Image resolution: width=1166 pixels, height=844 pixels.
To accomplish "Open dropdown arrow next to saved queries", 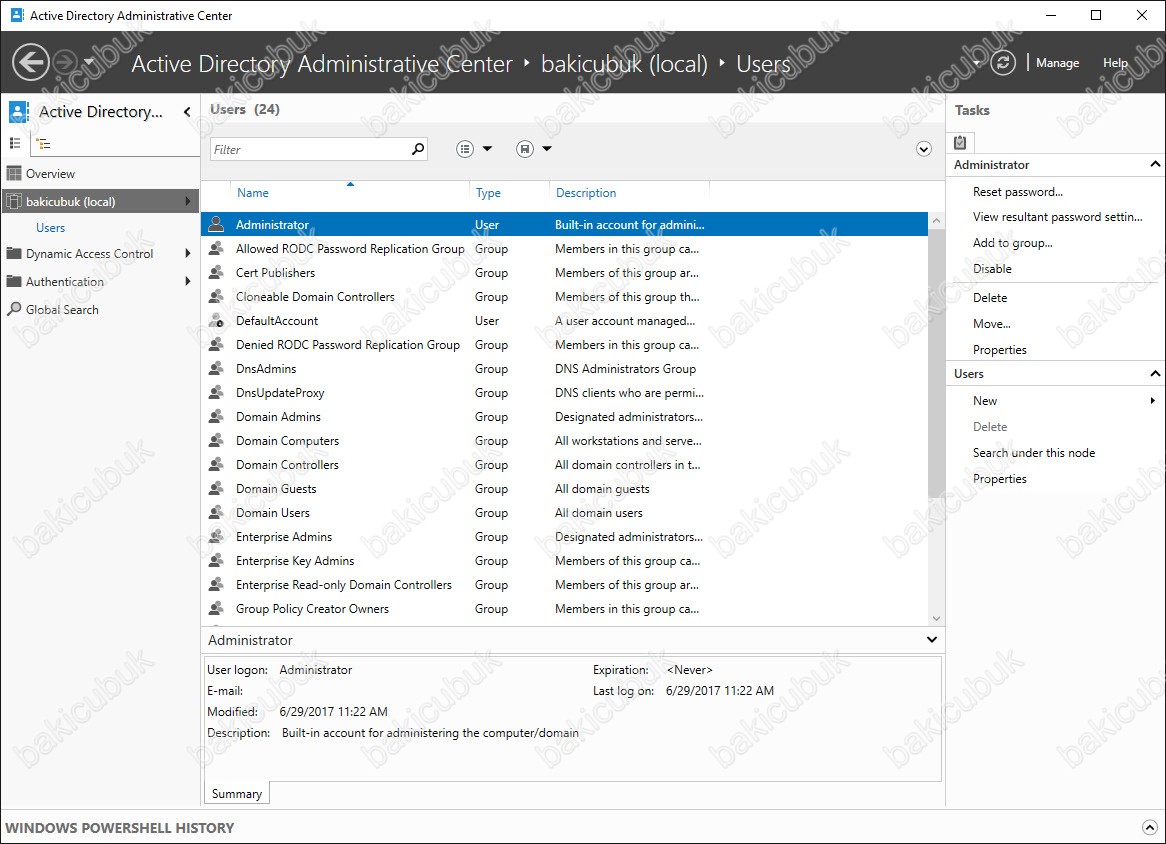I will 547,149.
